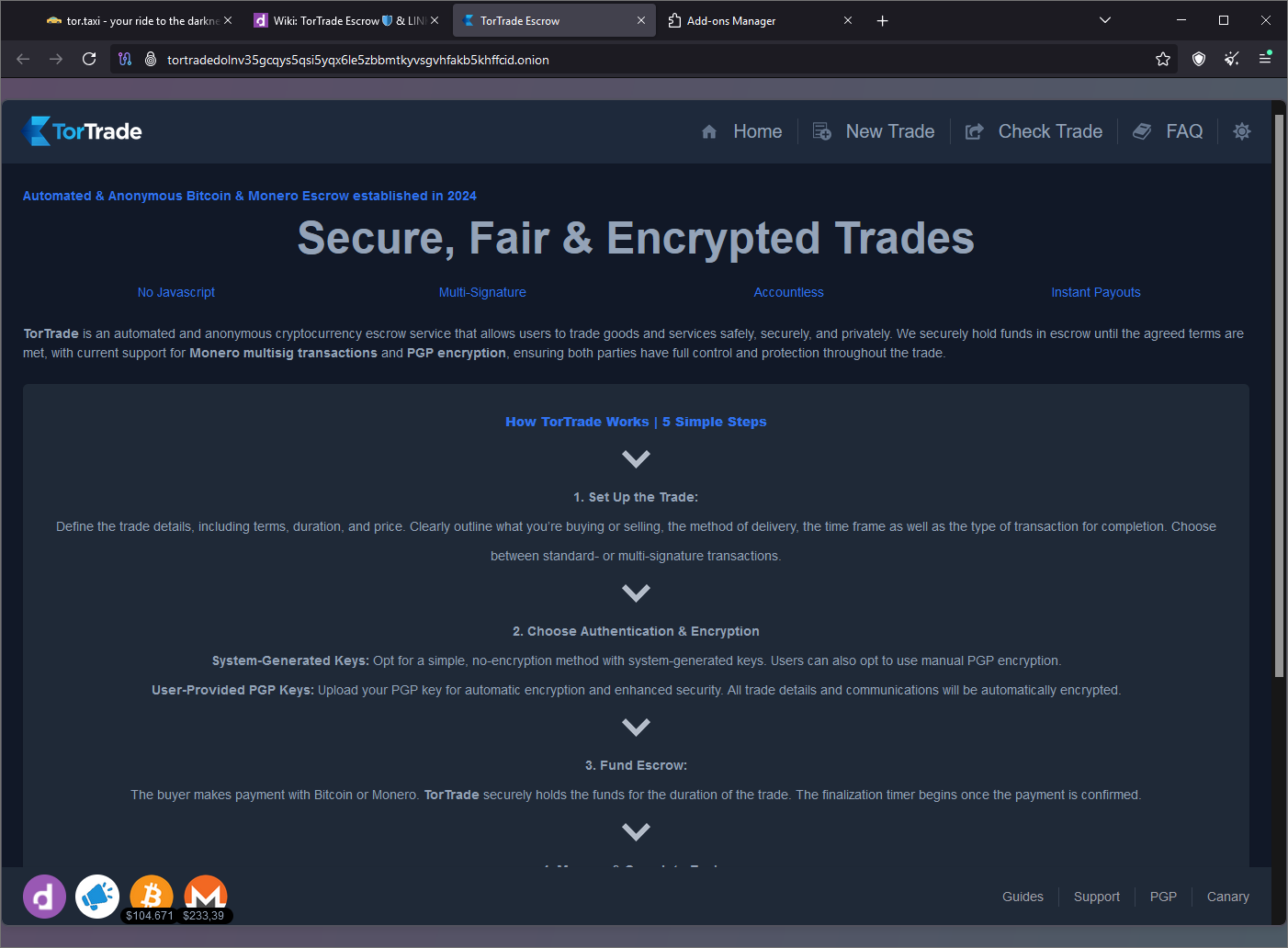Click the Tor circuit icon in address bar
Image resolution: width=1288 pixels, height=948 pixels.
click(x=125, y=59)
